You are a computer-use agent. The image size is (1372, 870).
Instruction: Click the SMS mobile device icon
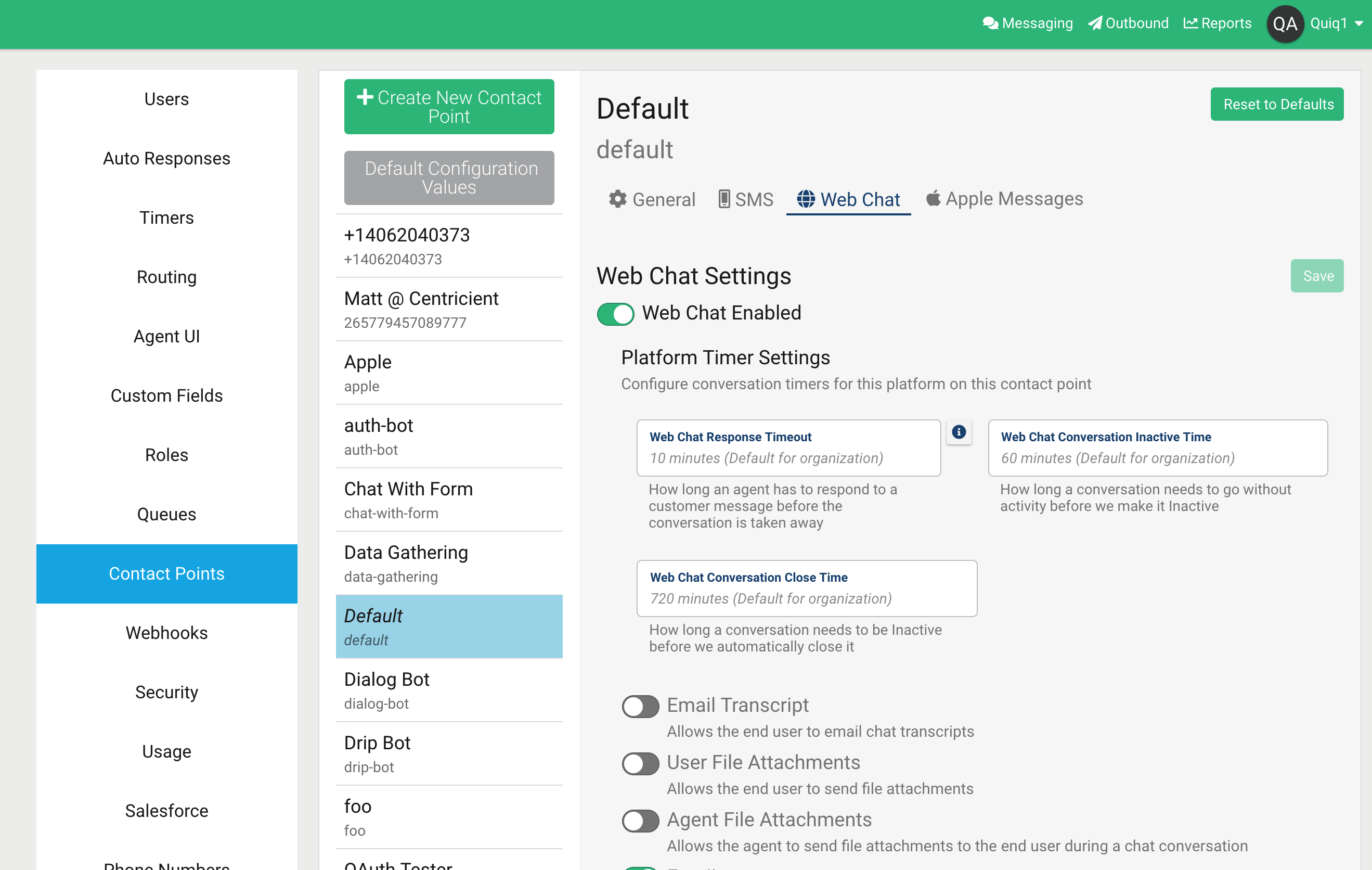point(723,198)
